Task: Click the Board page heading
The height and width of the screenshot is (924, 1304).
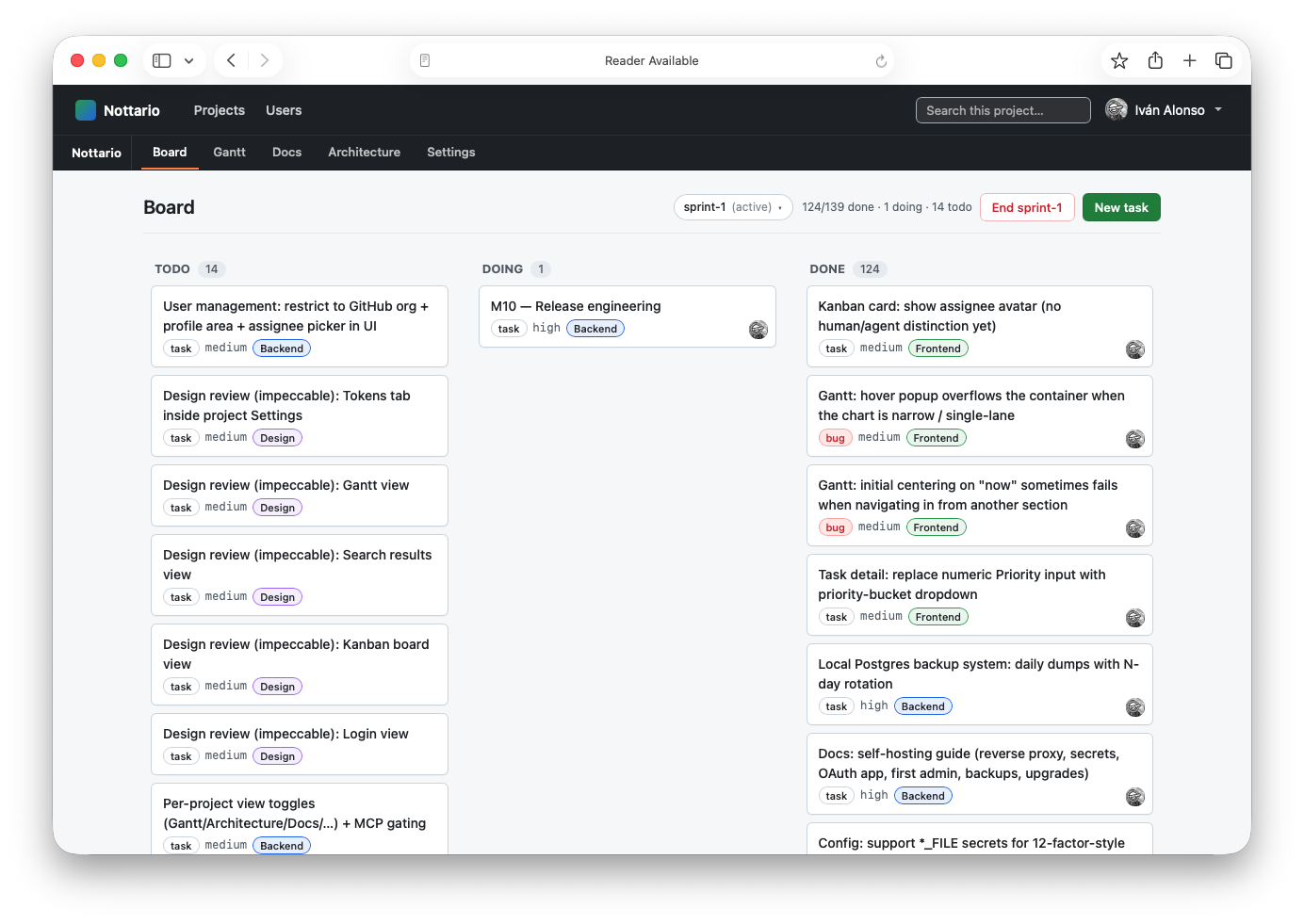Action: click(169, 207)
